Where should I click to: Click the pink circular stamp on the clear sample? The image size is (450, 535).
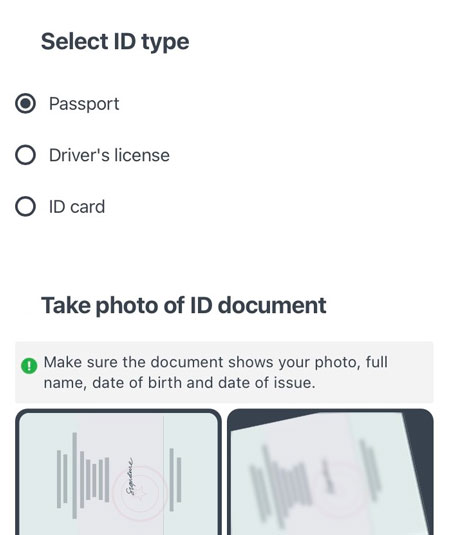tap(139, 493)
